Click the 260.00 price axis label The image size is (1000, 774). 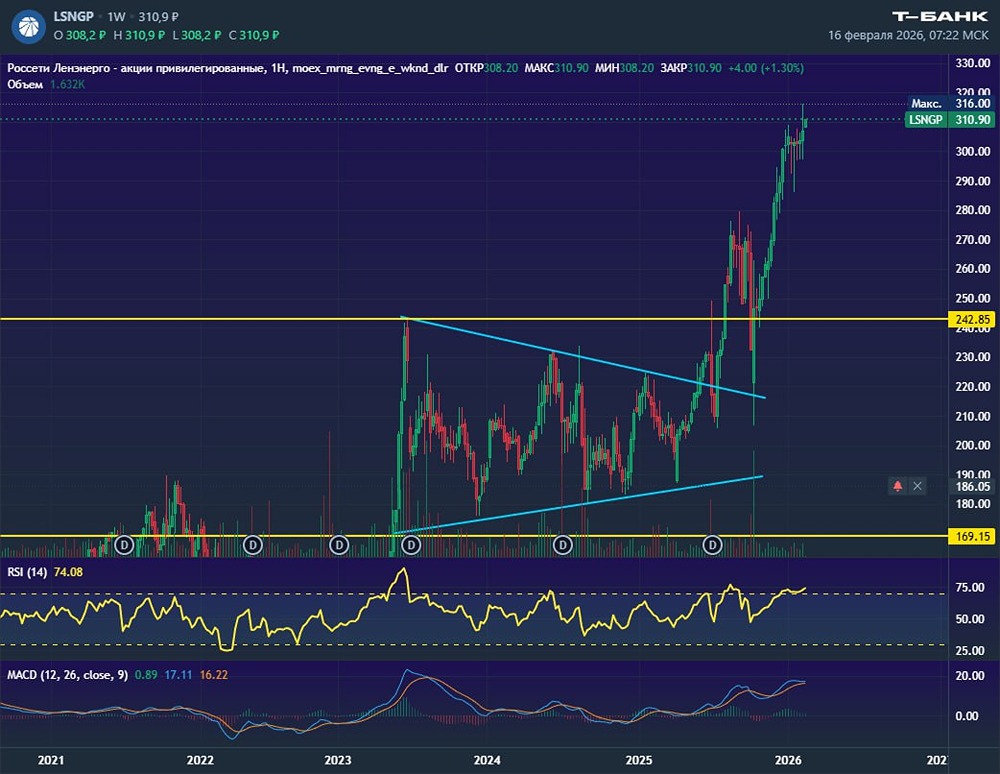[x=973, y=269]
